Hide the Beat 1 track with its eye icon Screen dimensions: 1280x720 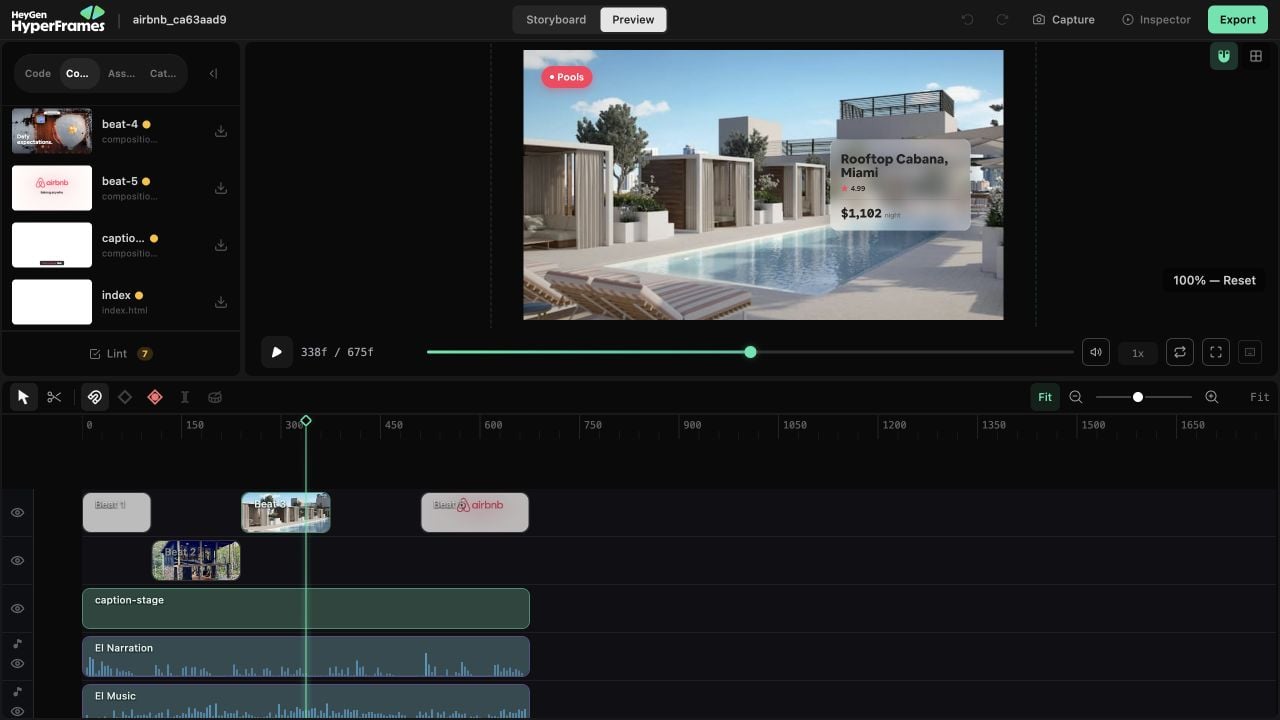[x=17, y=512]
